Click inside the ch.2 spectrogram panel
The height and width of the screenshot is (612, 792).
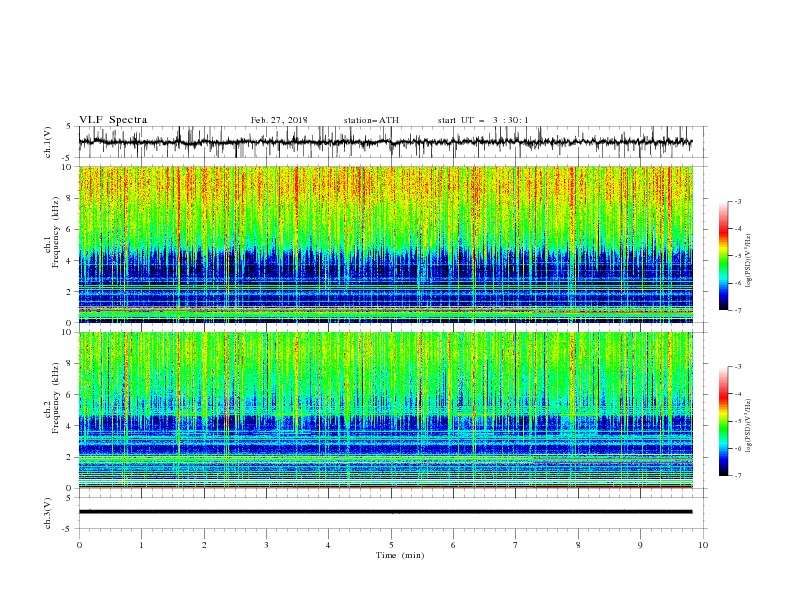tap(386, 410)
